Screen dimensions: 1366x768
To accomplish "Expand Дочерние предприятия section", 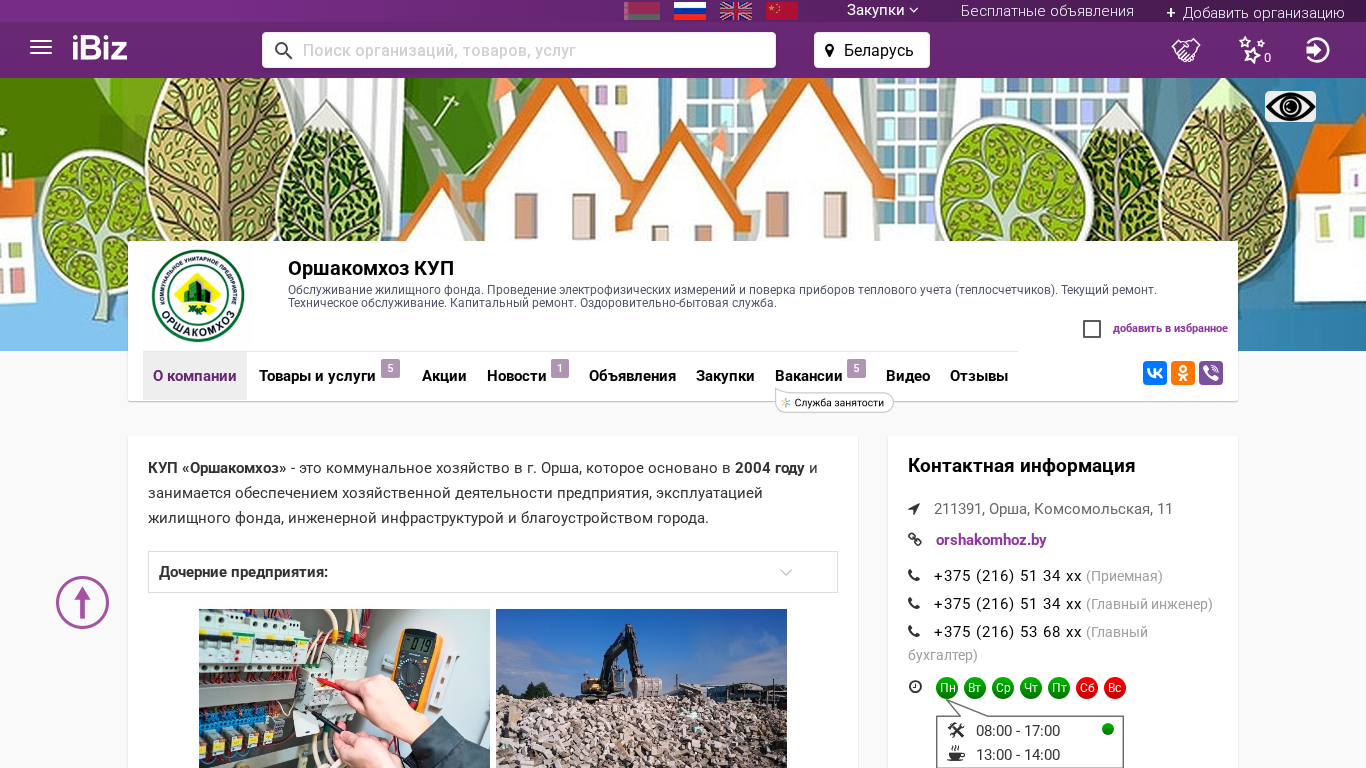I will (x=493, y=572).
